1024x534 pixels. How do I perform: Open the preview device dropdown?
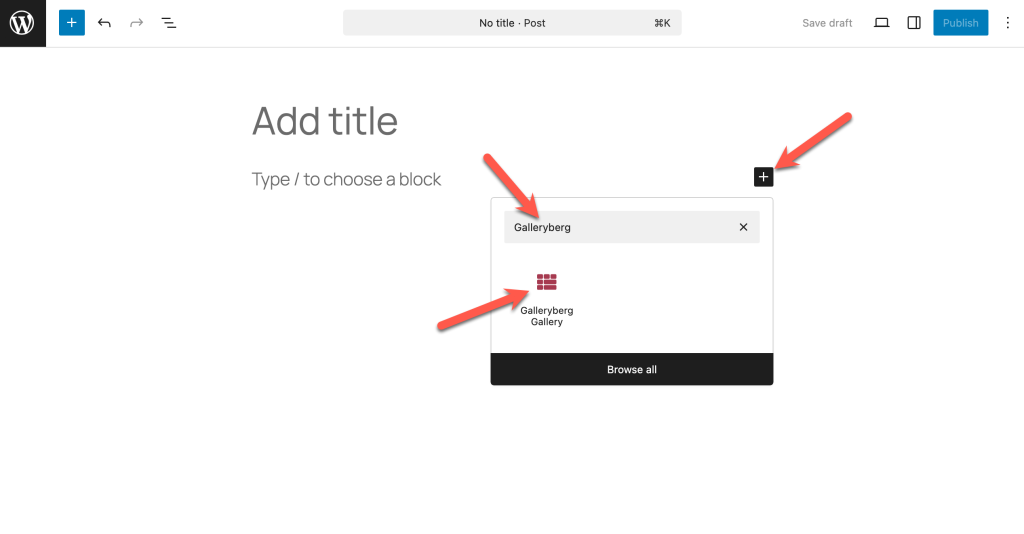[x=881, y=23]
